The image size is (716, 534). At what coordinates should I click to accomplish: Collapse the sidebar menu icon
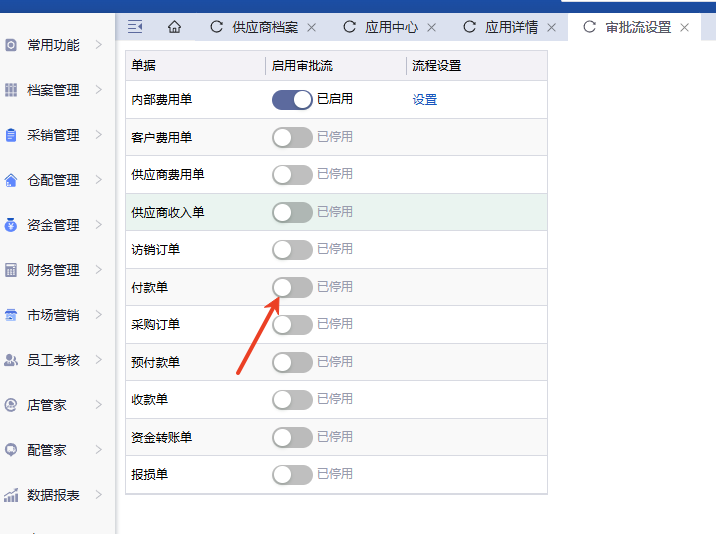pos(135,27)
